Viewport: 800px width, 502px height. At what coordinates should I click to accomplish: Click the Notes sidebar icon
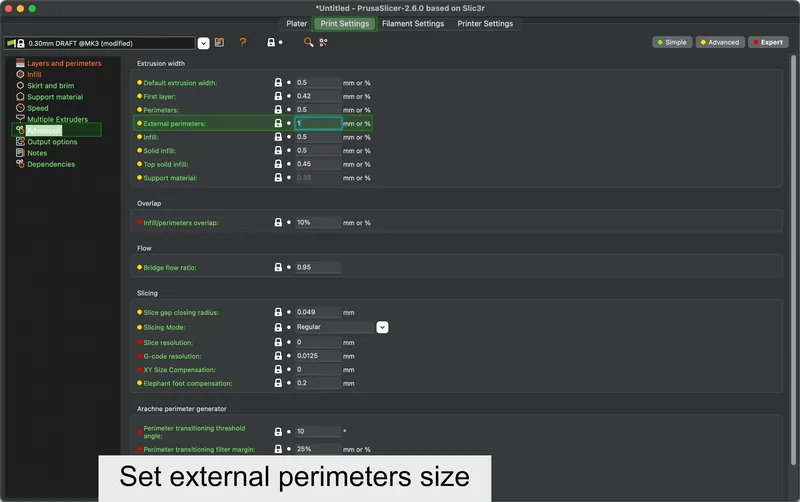[x=20, y=153]
